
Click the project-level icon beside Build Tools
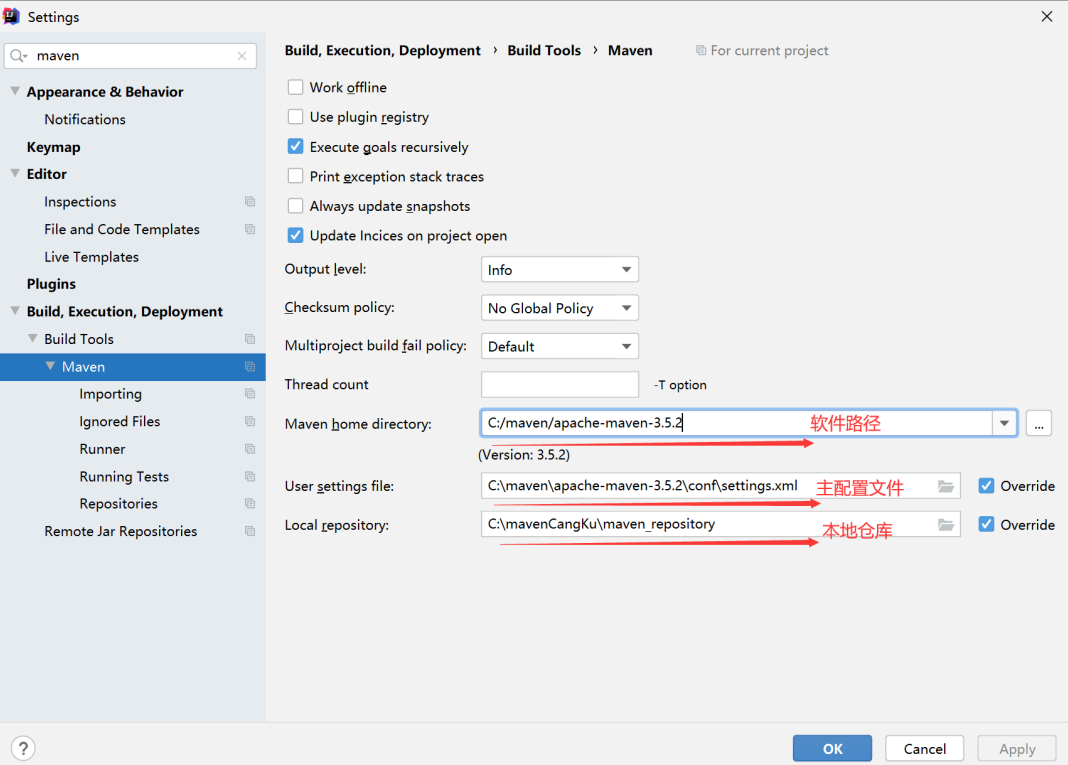tap(250, 339)
